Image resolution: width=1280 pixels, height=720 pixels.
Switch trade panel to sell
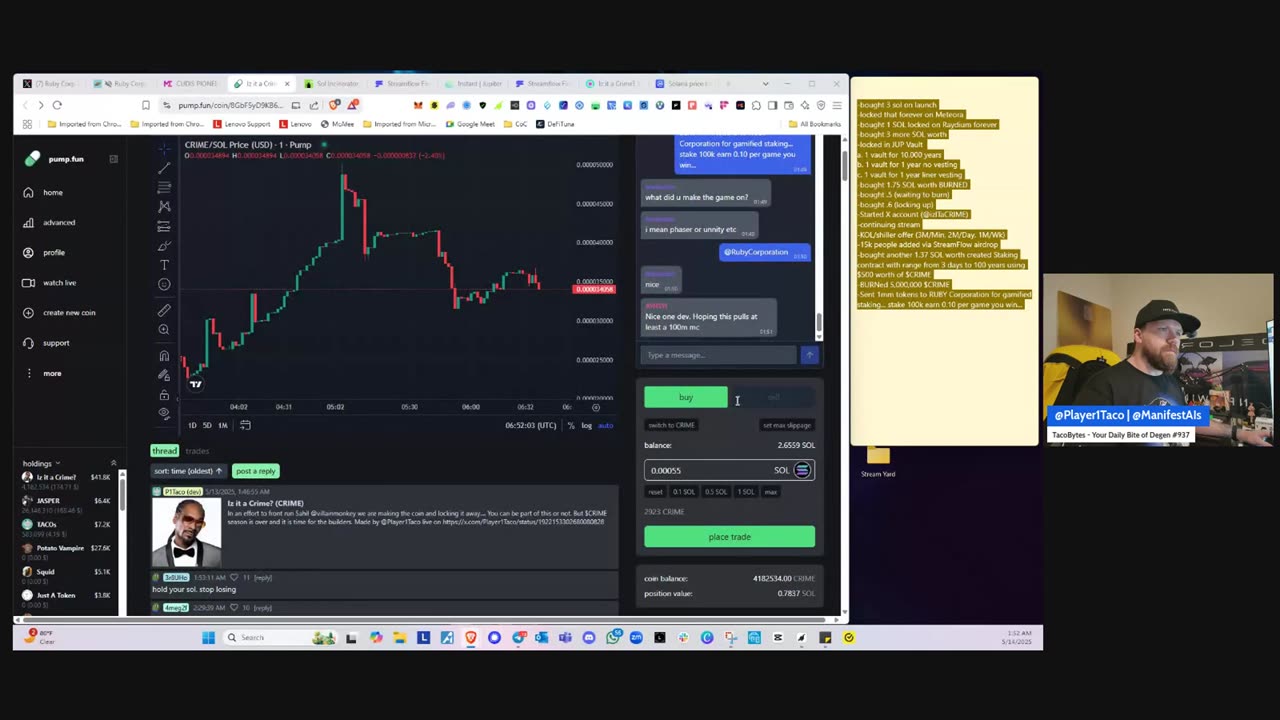(773, 398)
